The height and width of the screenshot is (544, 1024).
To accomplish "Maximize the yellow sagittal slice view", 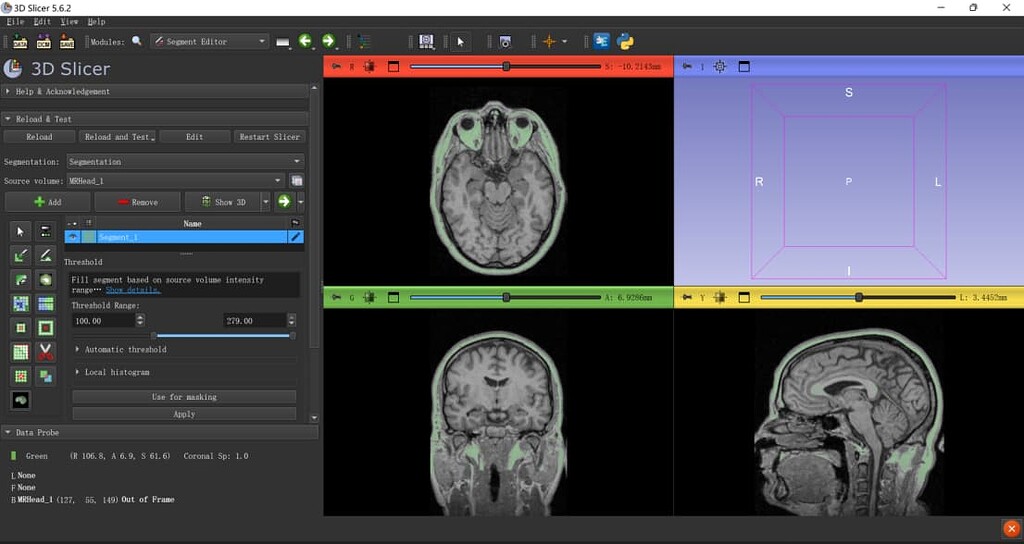I will coord(744,297).
